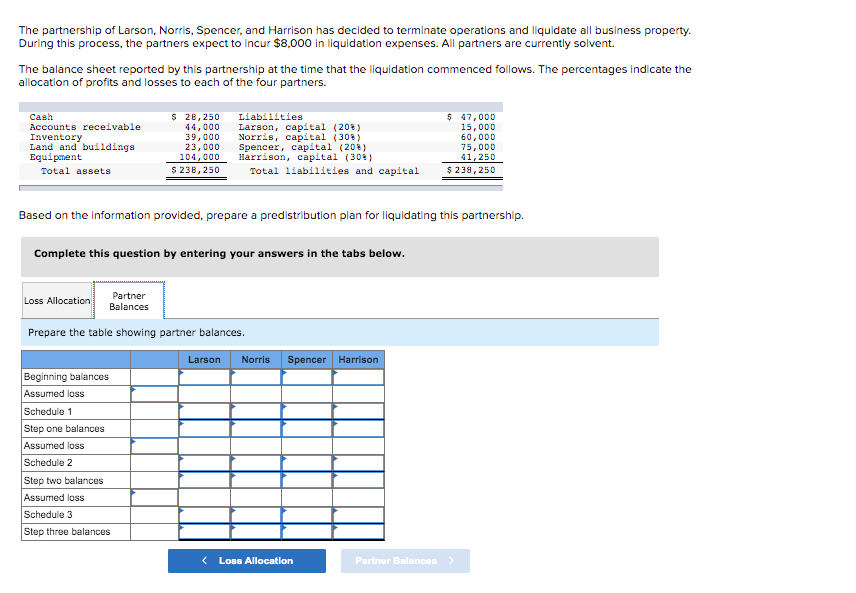The height and width of the screenshot is (593, 856).
Task: Click the Schedule 3 row label
Action: 48,515
